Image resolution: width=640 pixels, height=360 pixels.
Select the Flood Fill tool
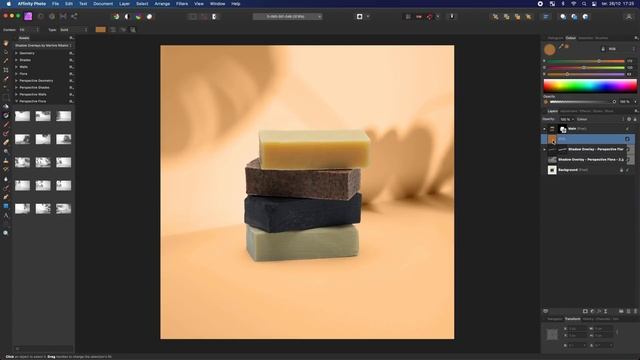6,106
